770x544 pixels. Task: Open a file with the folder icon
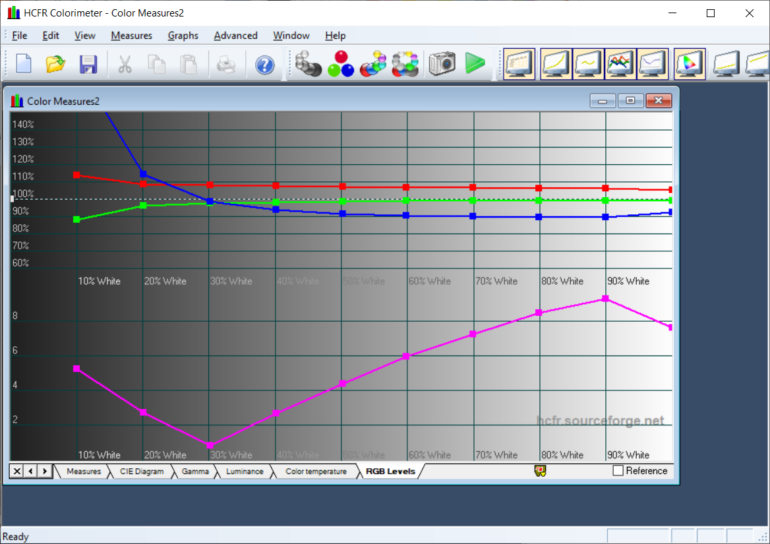[x=56, y=64]
